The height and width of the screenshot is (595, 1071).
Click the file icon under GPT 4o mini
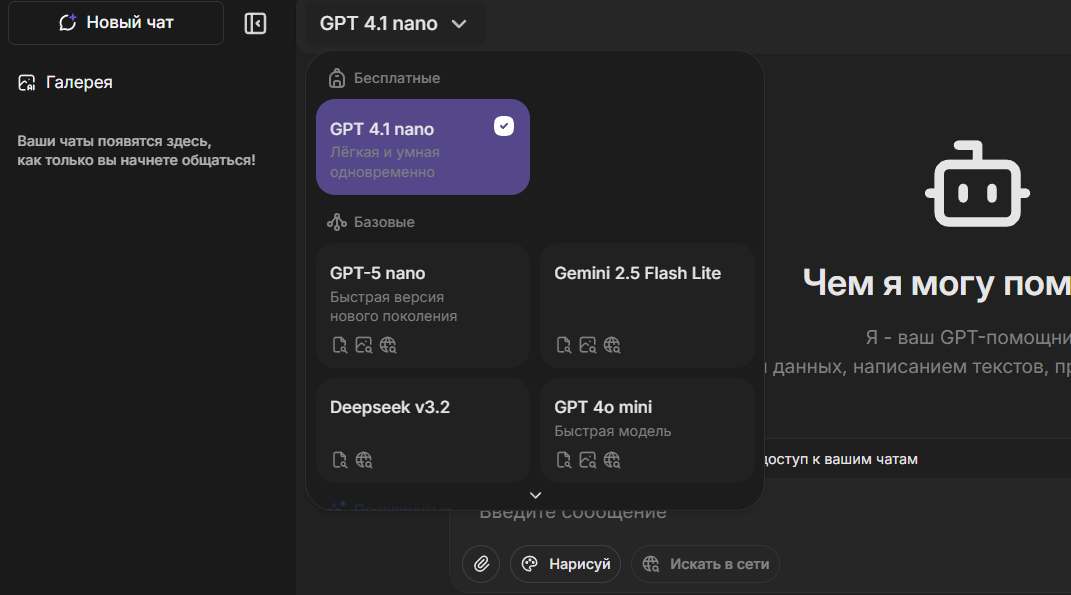(564, 460)
